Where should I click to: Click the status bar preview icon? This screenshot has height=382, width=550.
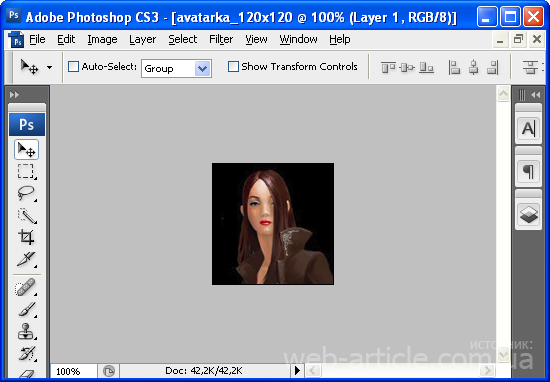coord(109,371)
